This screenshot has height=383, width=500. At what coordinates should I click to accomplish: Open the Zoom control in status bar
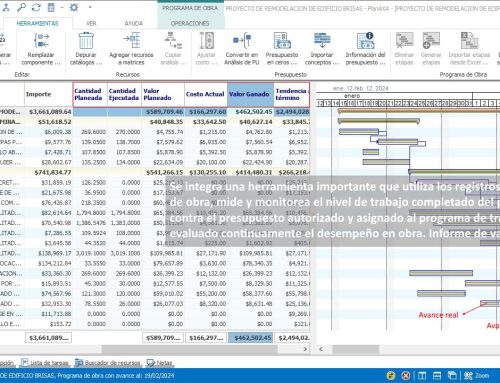pyautogui.click(x=477, y=376)
